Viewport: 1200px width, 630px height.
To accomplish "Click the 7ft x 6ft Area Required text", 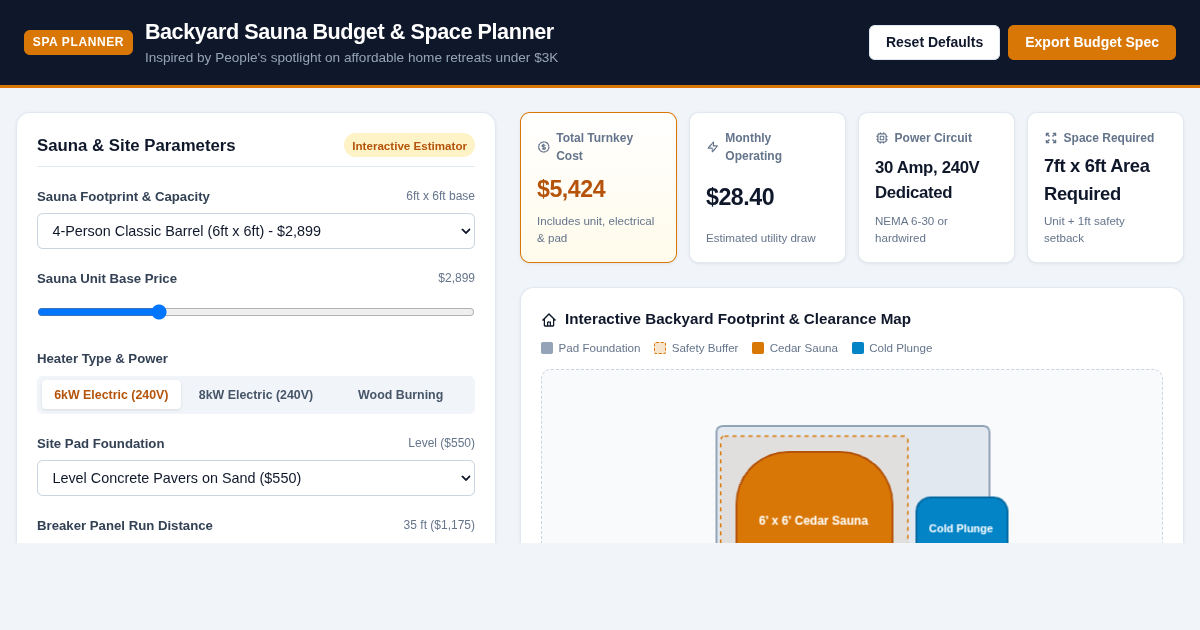I will [x=1097, y=180].
